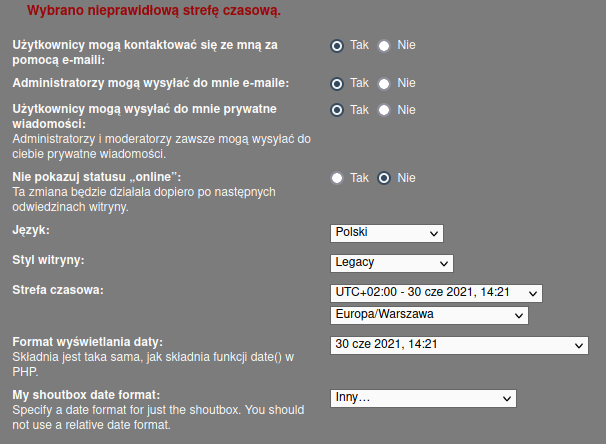Select Nie for user email contact
This screenshot has height=444, width=606.
point(384,46)
